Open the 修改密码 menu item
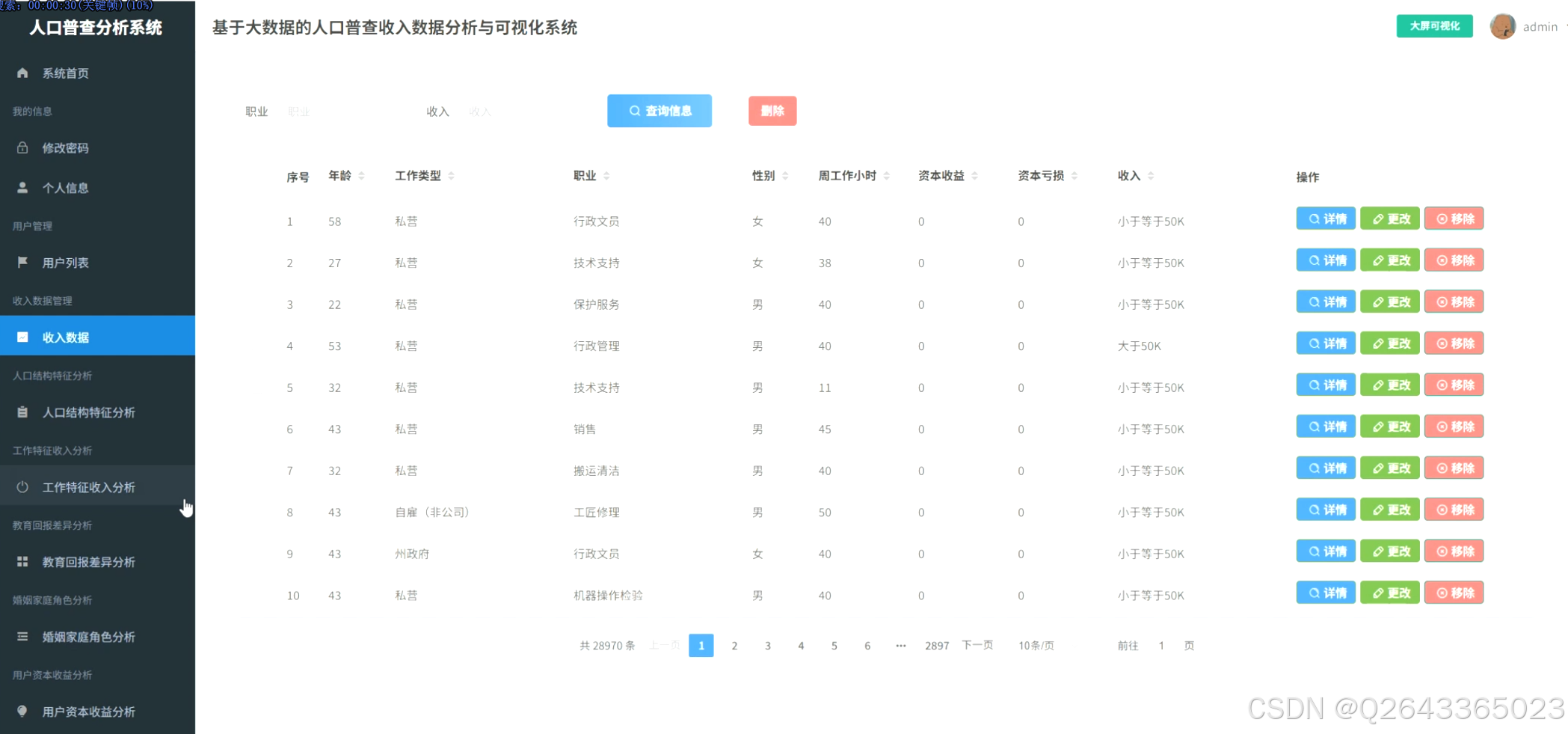Screen dimensions: 1568x734 [x=97, y=147]
